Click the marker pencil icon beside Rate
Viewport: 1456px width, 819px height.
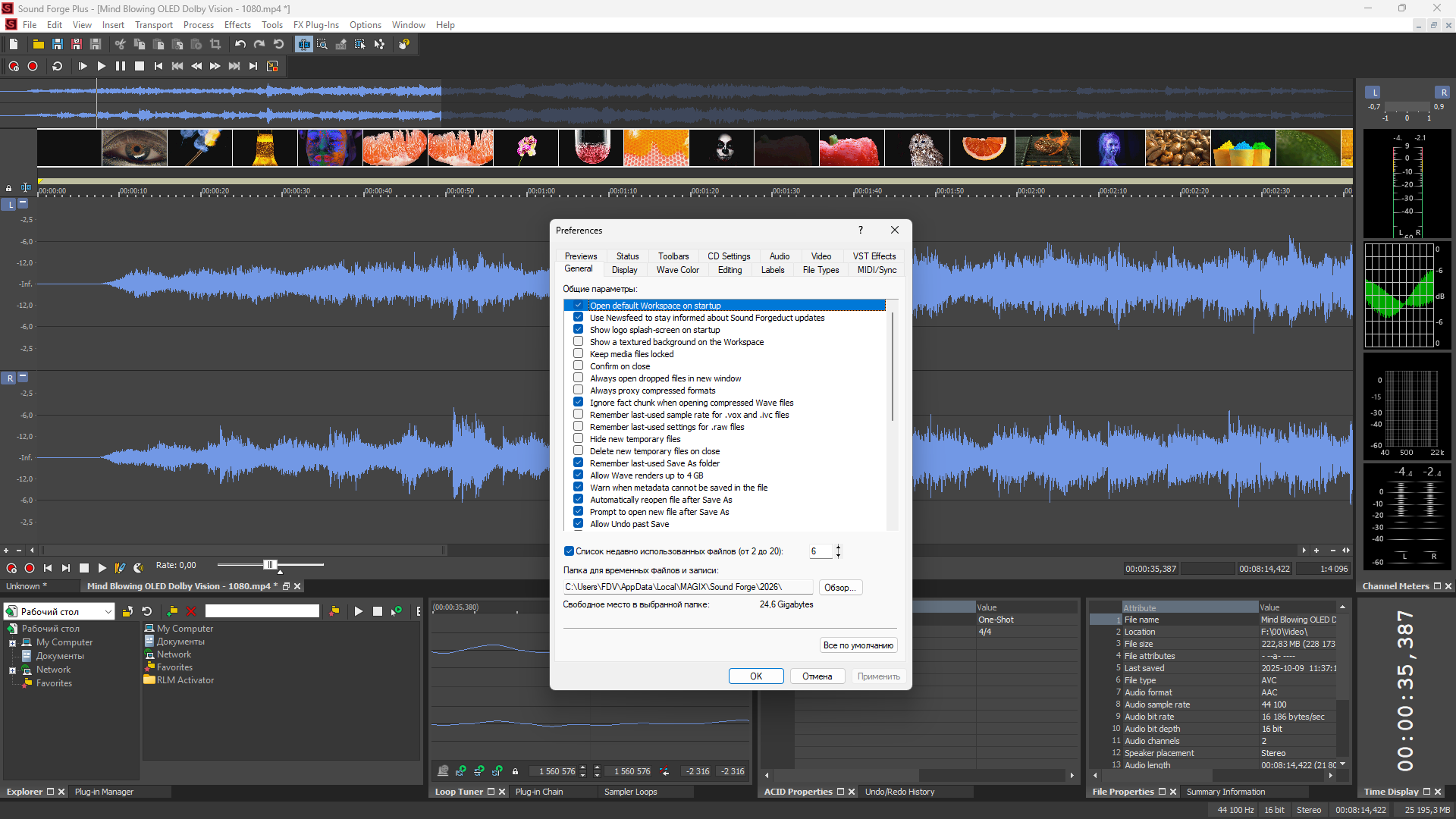pyautogui.click(x=120, y=567)
